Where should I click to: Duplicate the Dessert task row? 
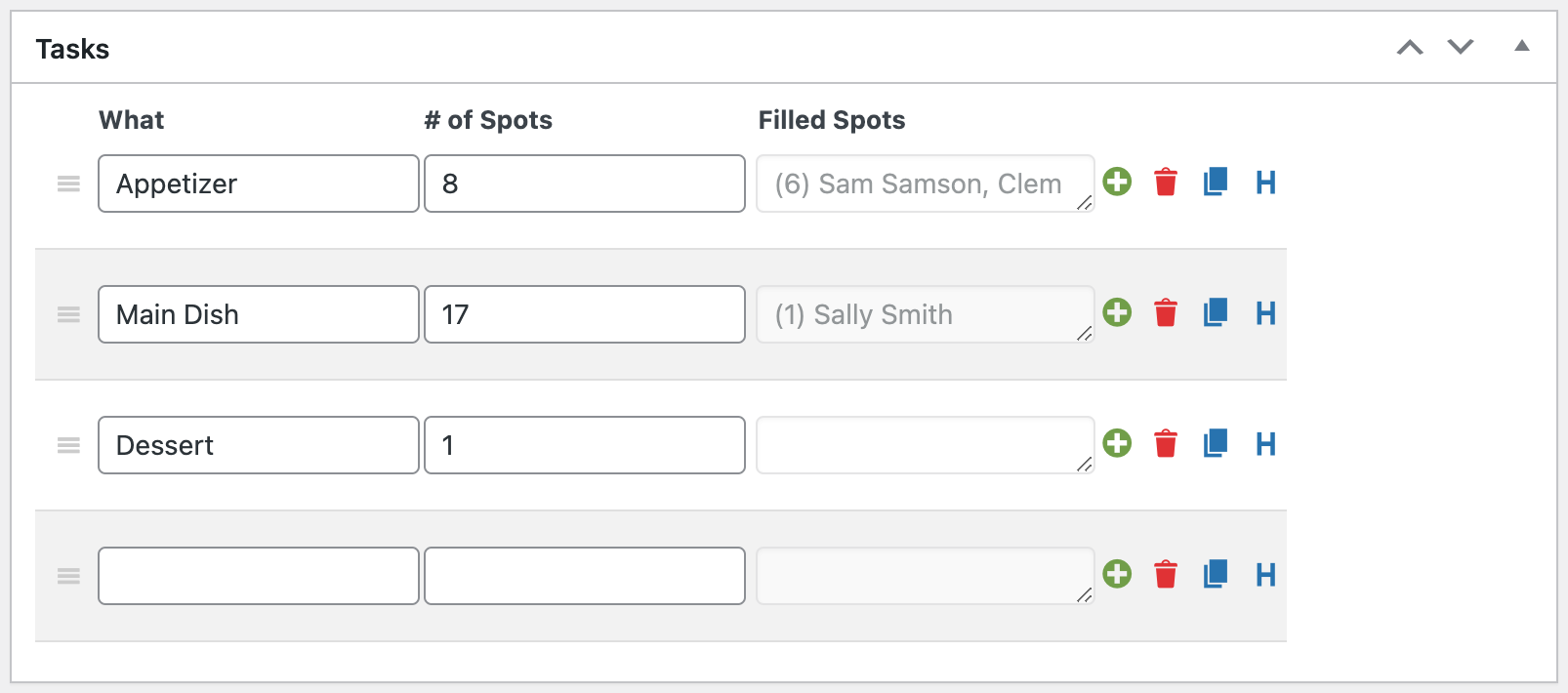(1216, 443)
